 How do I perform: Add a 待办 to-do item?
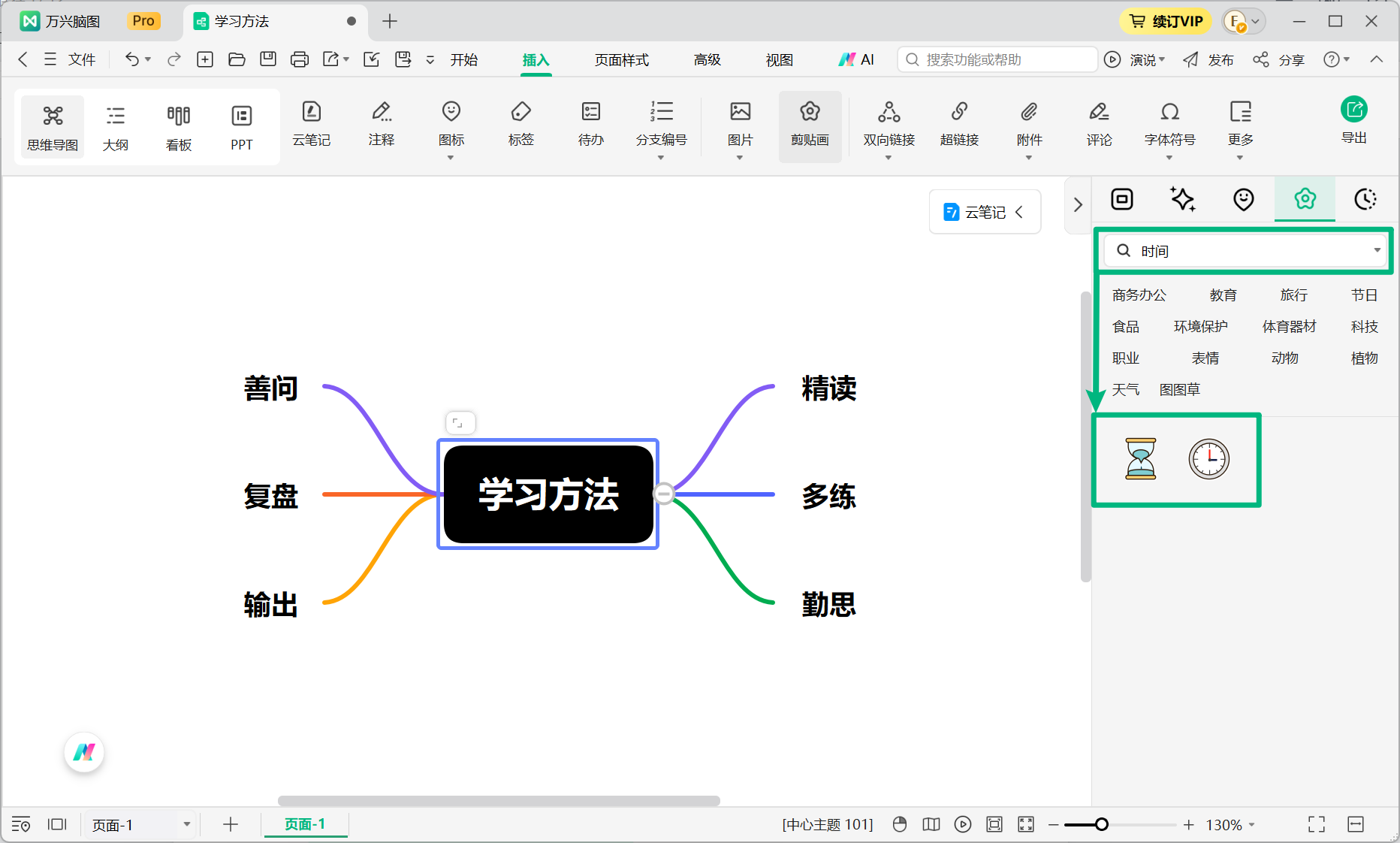pyautogui.click(x=590, y=124)
